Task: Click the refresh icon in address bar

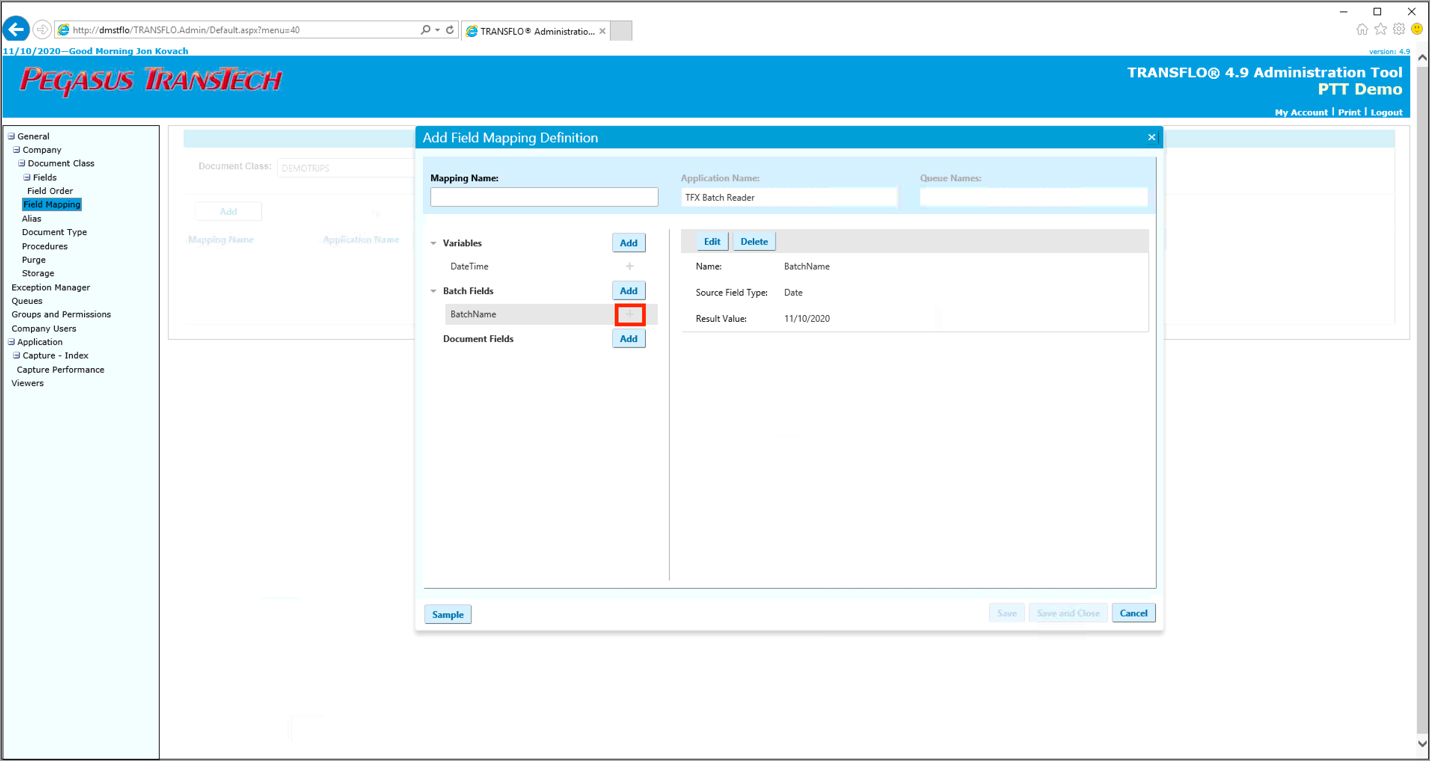Action: (x=450, y=30)
